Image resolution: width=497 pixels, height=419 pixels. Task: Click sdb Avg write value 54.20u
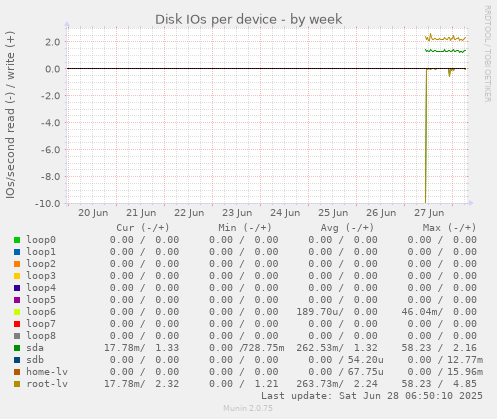click(x=366, y=360)
